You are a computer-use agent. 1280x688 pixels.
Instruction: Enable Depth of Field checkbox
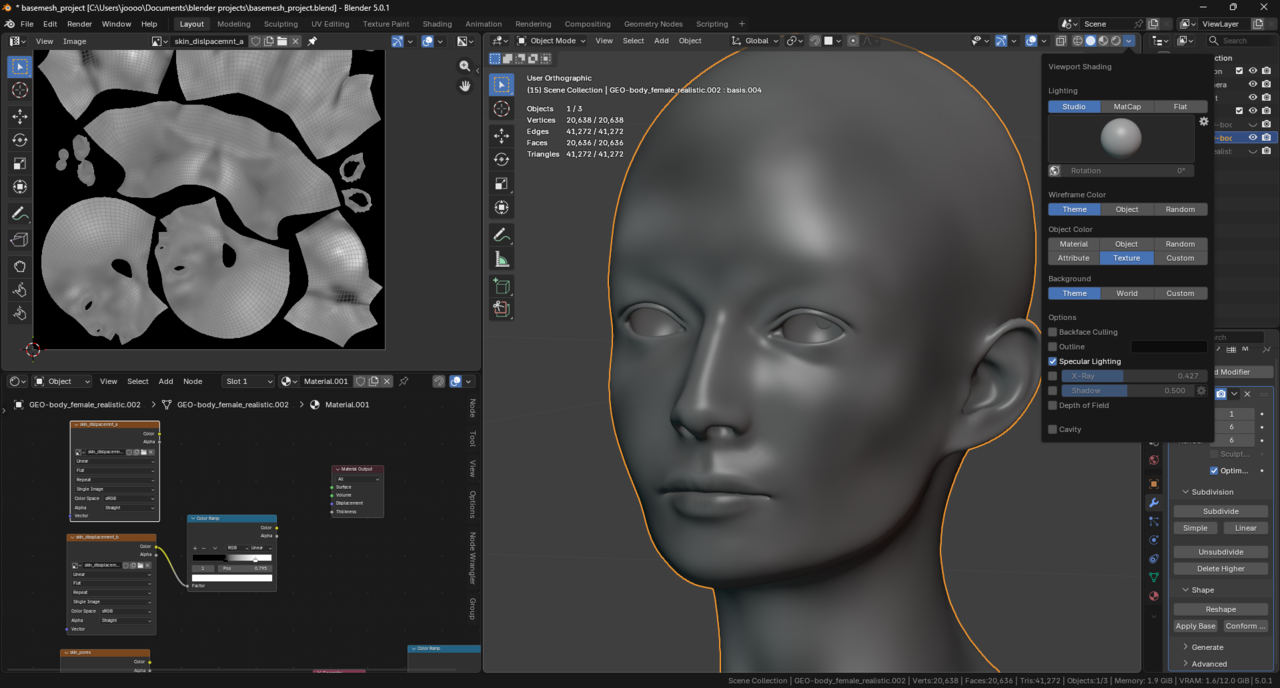click(x=1052, y=405)
